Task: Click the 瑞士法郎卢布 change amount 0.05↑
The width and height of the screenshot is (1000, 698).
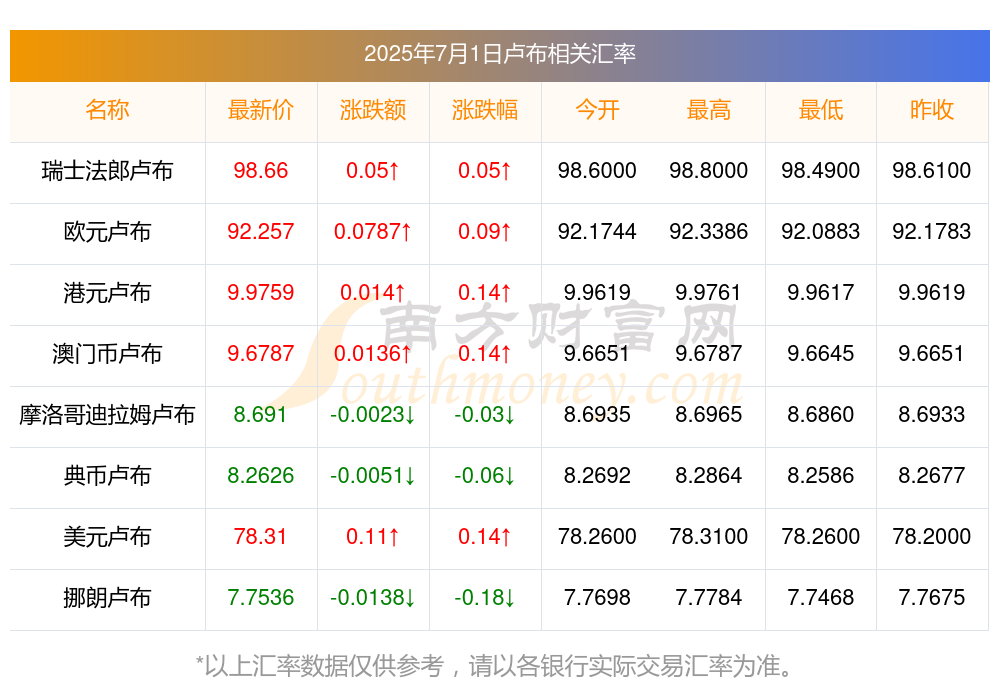Action: (372, 170)
